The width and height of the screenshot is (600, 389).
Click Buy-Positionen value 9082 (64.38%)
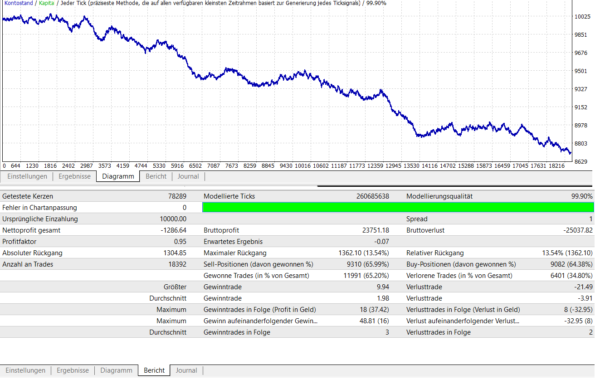tap(572, 264)
